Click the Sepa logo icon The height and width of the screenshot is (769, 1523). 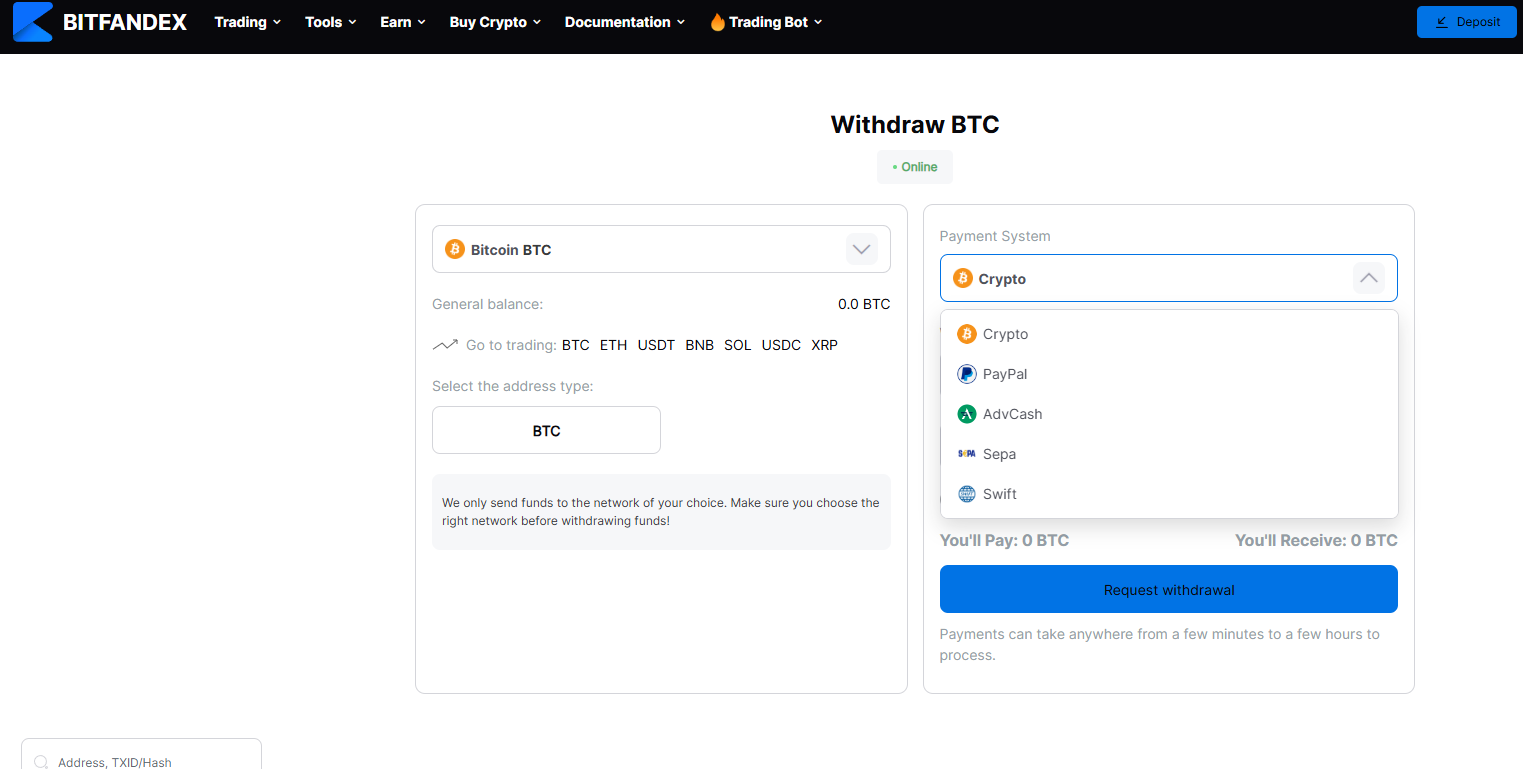966,454
